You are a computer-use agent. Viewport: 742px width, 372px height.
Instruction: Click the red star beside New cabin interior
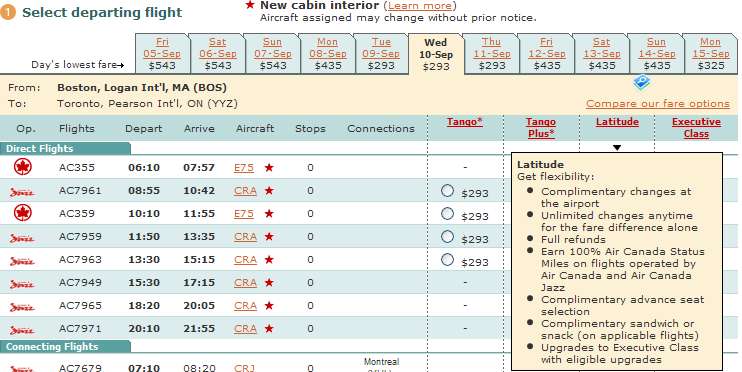(250, 6)
